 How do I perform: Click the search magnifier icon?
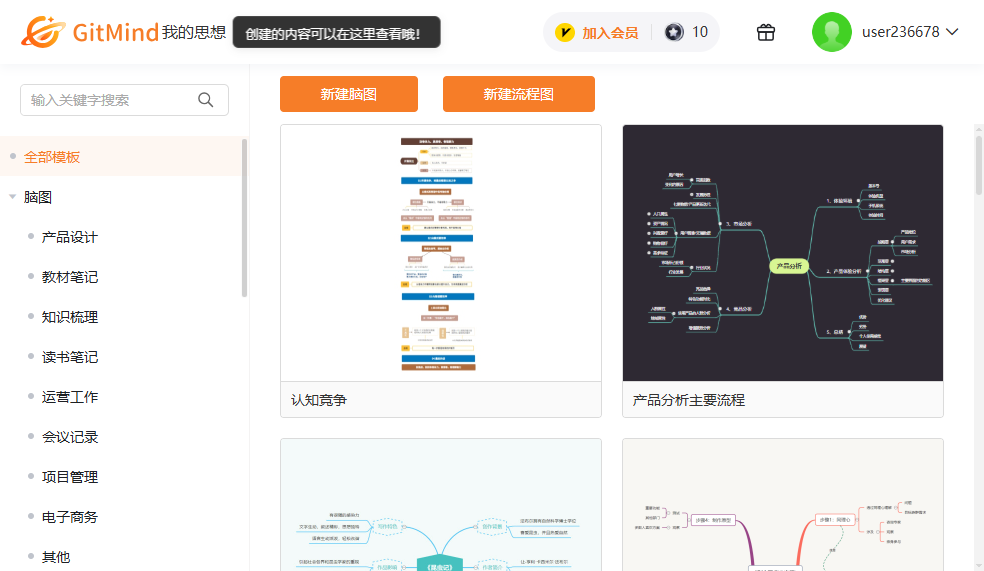(x=206, y=100)
